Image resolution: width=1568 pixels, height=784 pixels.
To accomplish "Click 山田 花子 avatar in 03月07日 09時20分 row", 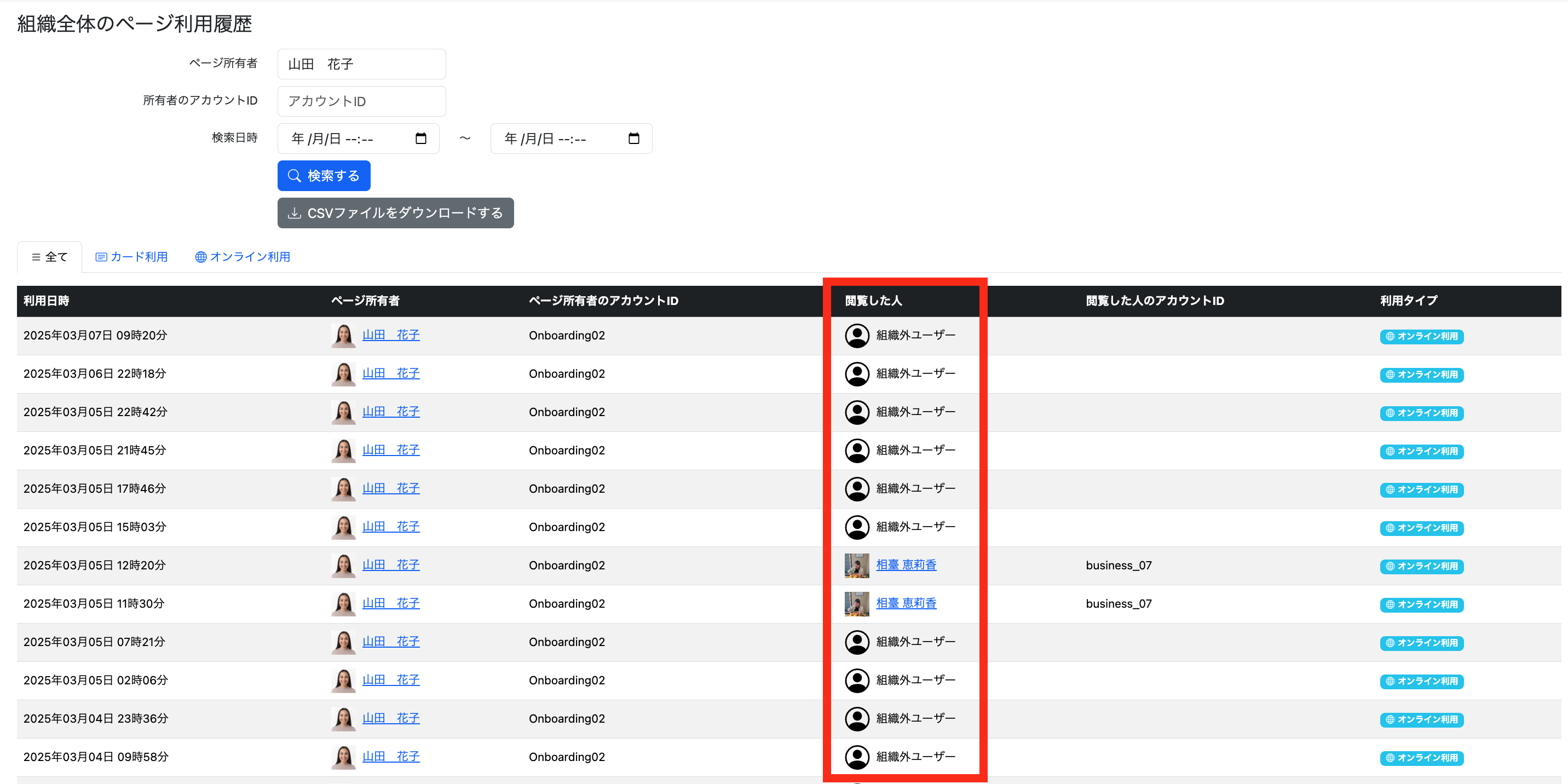I will (343, 336).
